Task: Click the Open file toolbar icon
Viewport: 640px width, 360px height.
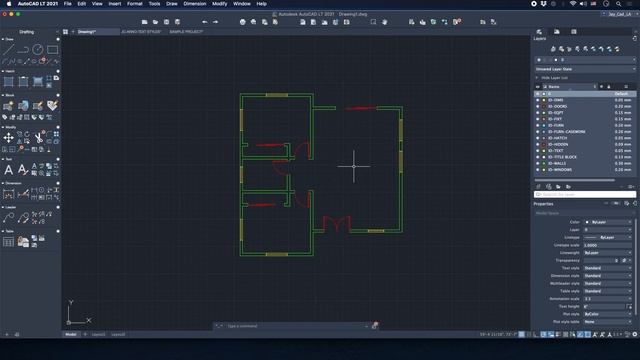Action: (156, 22)
